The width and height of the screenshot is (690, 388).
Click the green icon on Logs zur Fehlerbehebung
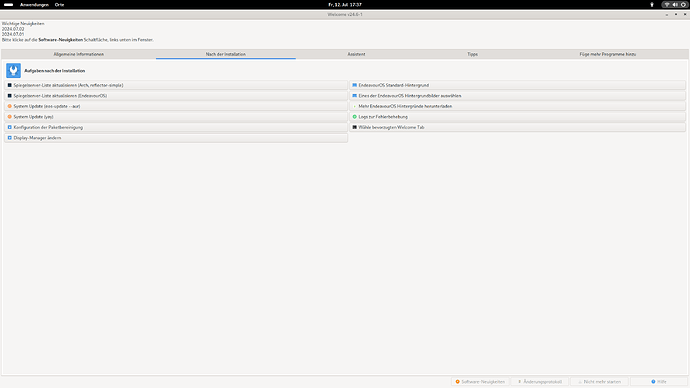pyautogui.click(x=355, y=117)
